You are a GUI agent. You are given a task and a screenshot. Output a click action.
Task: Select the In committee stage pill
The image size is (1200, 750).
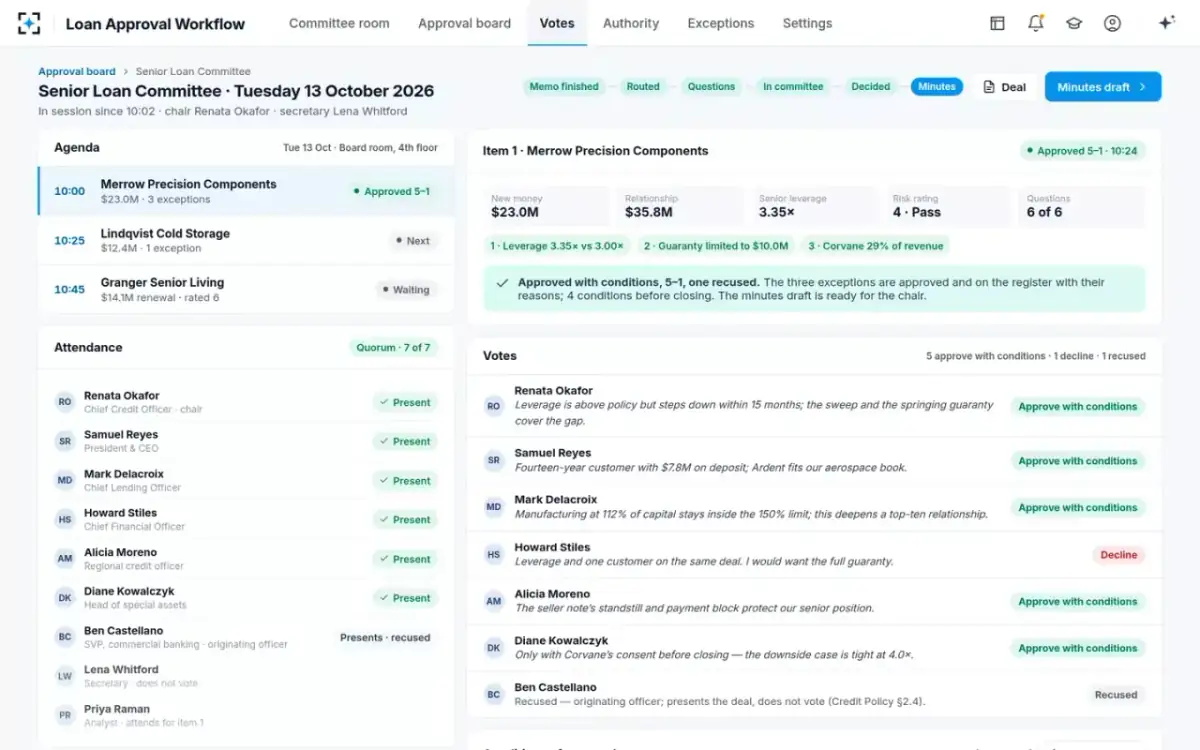tap(793, 87)
